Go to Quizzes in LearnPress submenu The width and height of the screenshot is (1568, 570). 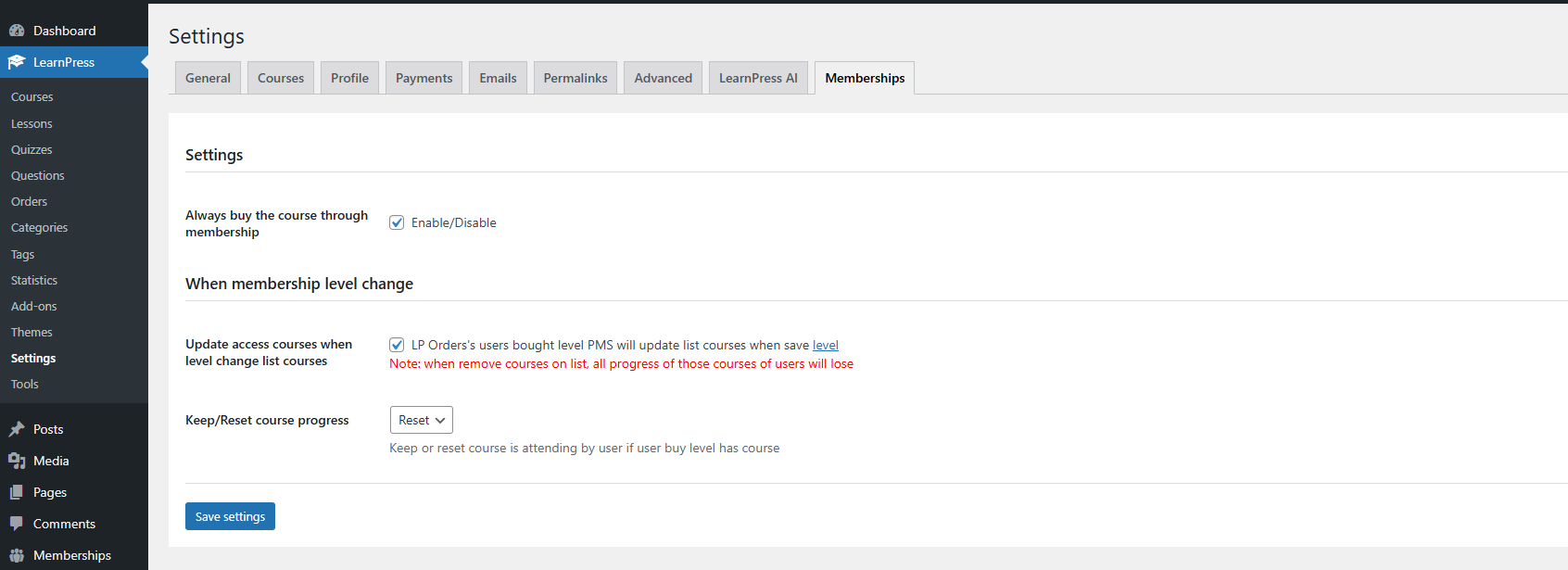tap(32, 149)
